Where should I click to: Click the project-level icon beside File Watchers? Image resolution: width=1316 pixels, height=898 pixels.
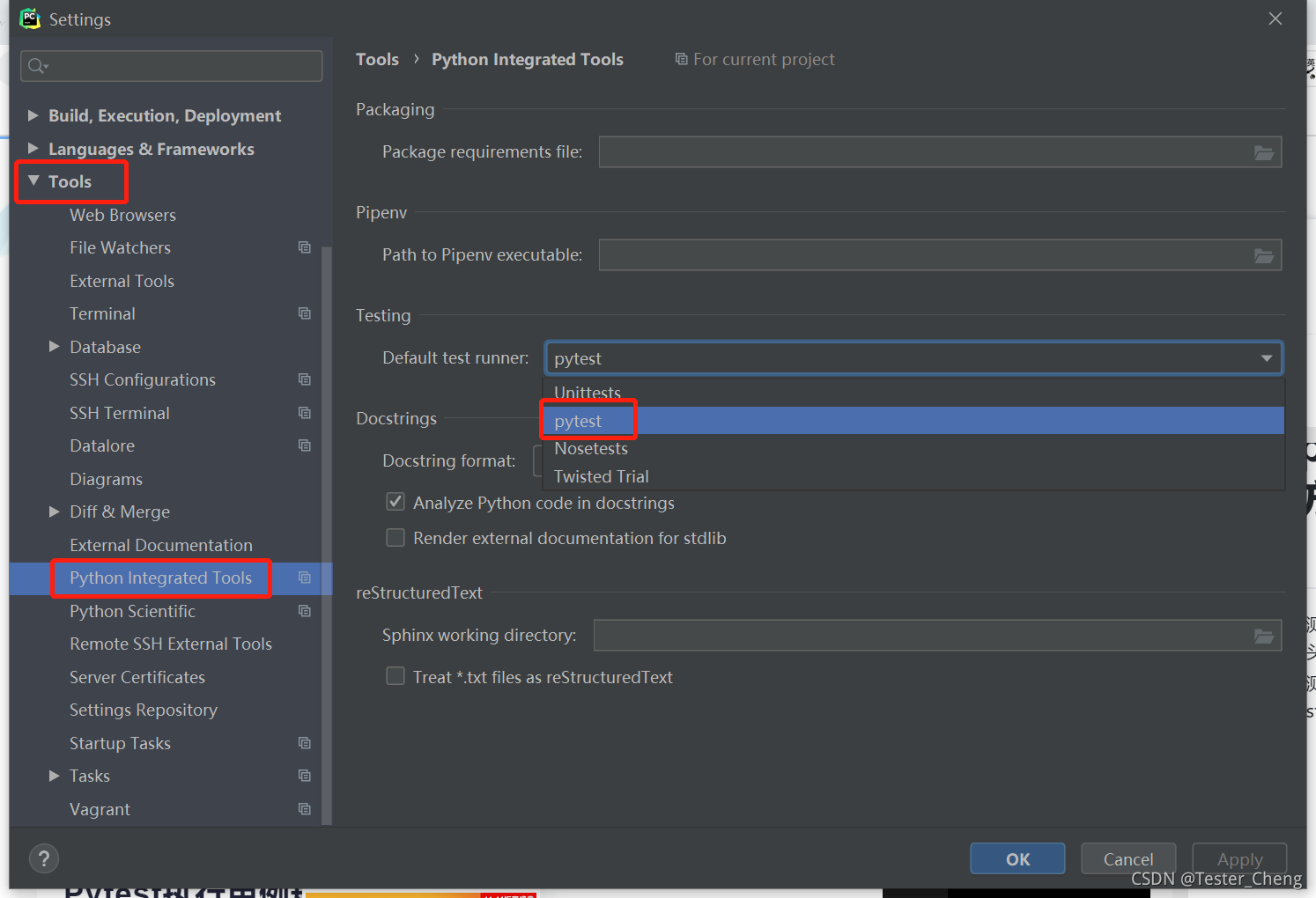coord(305,247)
